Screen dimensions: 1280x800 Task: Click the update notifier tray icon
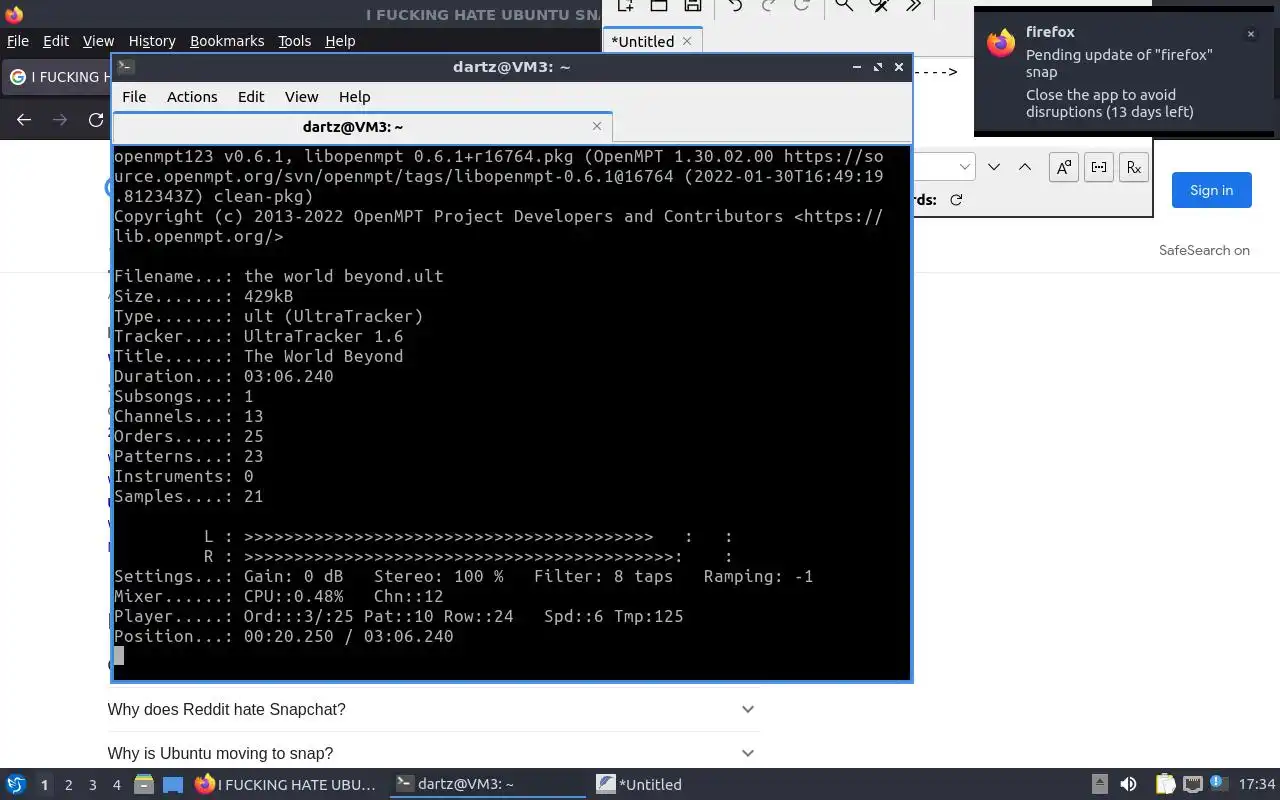pos(1218,784)
